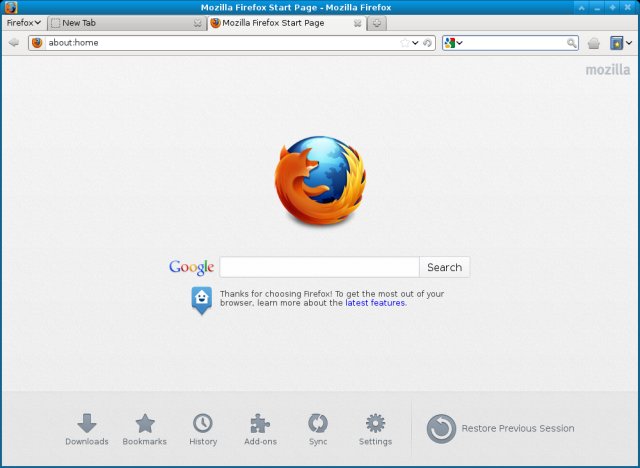This screenshot has width=640, height=468.
Task: Switch to the New Tab tab
Action: point(127,23)
